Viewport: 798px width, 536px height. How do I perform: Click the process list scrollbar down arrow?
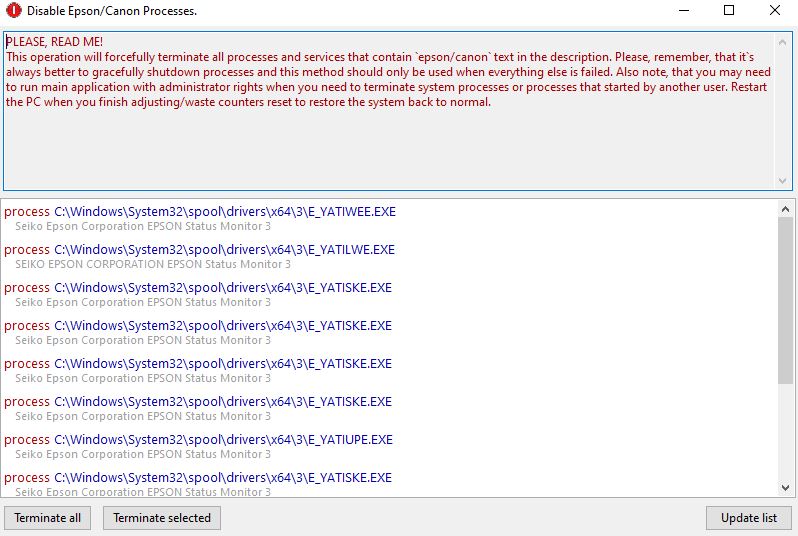[786, 487]
